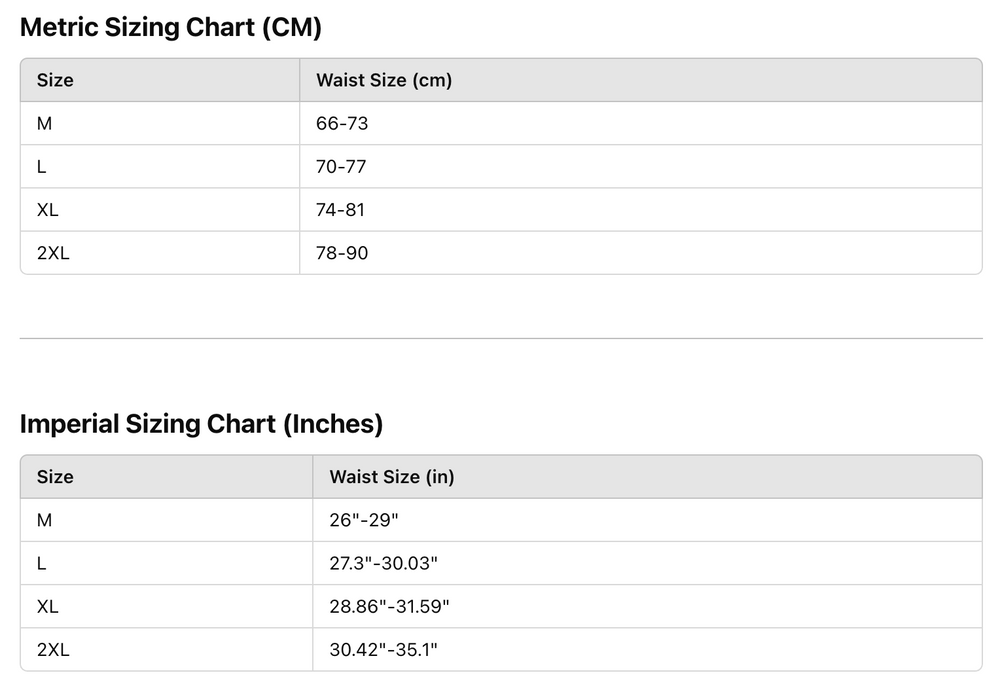This screenshot has height=690, width=1000.
Task: Click the Waist Size (in) column header
Action: pyautogui.click(x=392, y=477)
